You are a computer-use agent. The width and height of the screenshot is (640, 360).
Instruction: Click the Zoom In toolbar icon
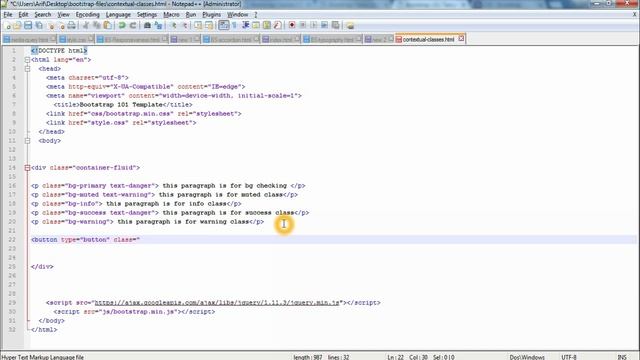[x=173, y=25]
